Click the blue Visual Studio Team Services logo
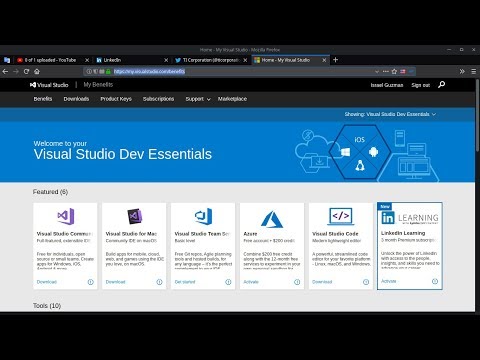 [x=203, y=216]
